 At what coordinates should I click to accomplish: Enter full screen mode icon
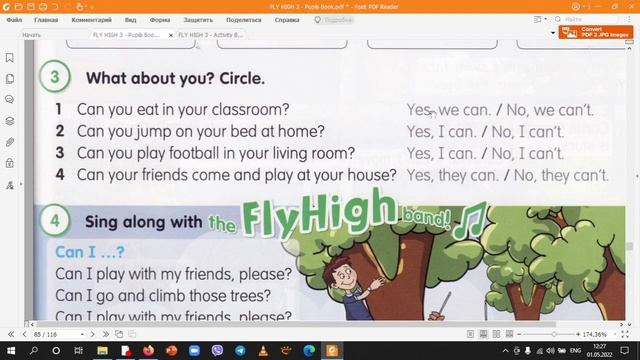(x=625, y=334)
